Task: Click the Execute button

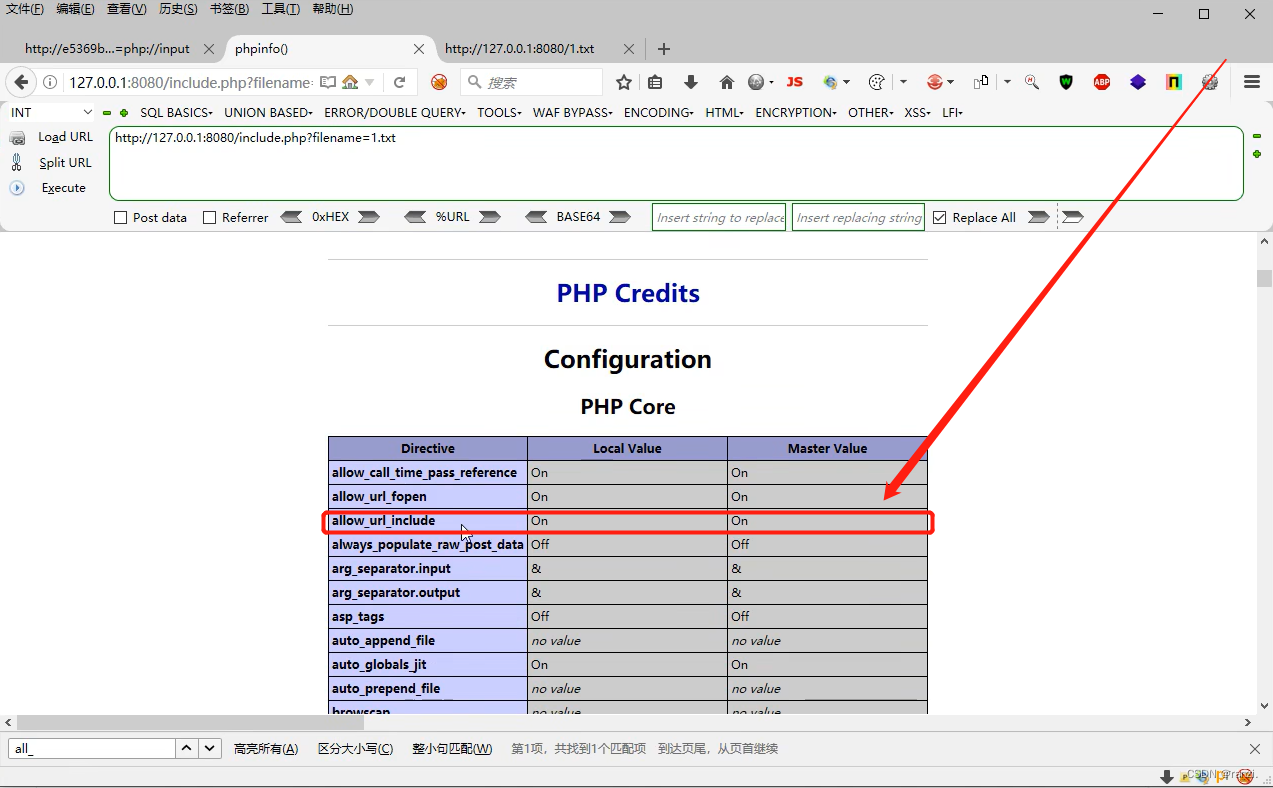Action: (x=63, y=188)
